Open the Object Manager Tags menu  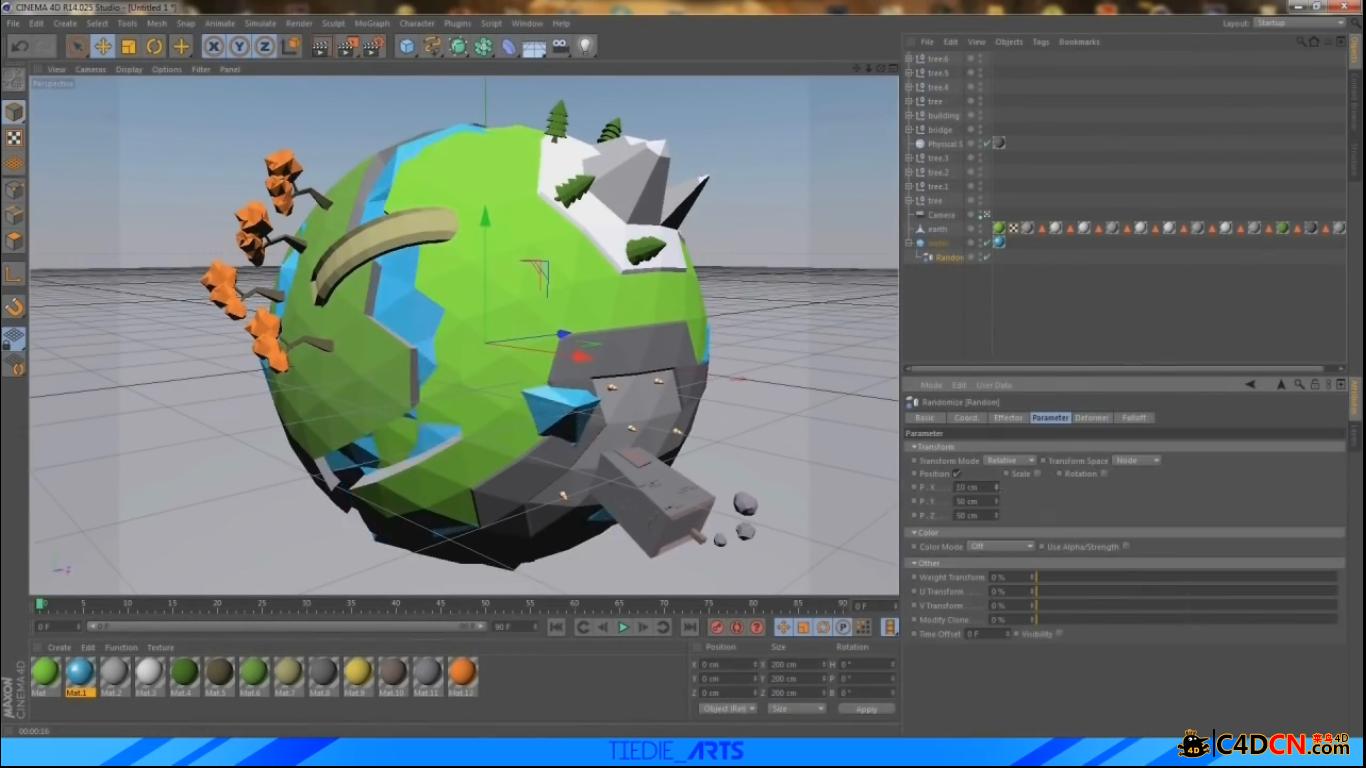coord(1041,42)
